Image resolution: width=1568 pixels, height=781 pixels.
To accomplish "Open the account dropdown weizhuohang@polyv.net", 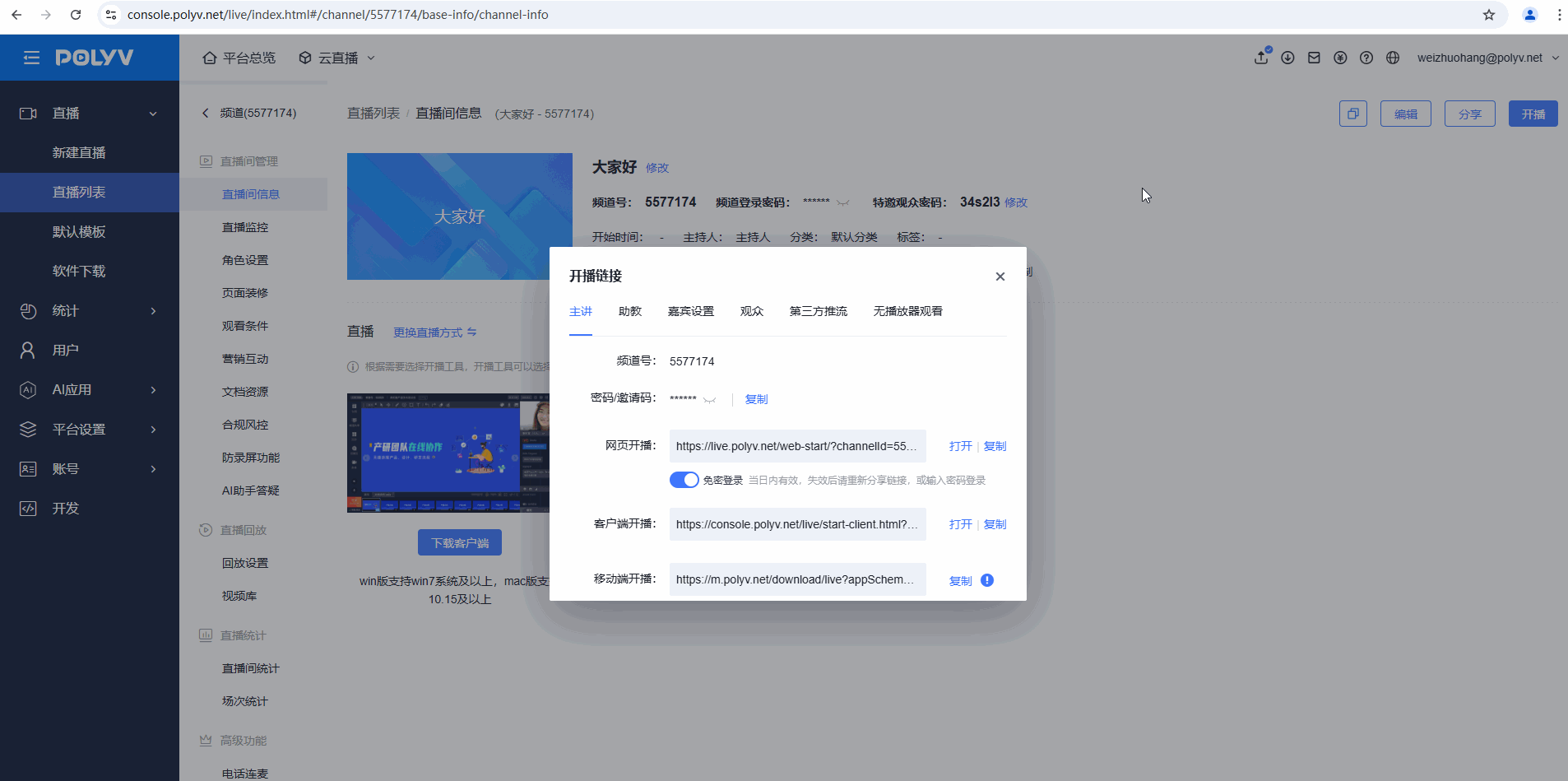I will tap(1487, 58).
